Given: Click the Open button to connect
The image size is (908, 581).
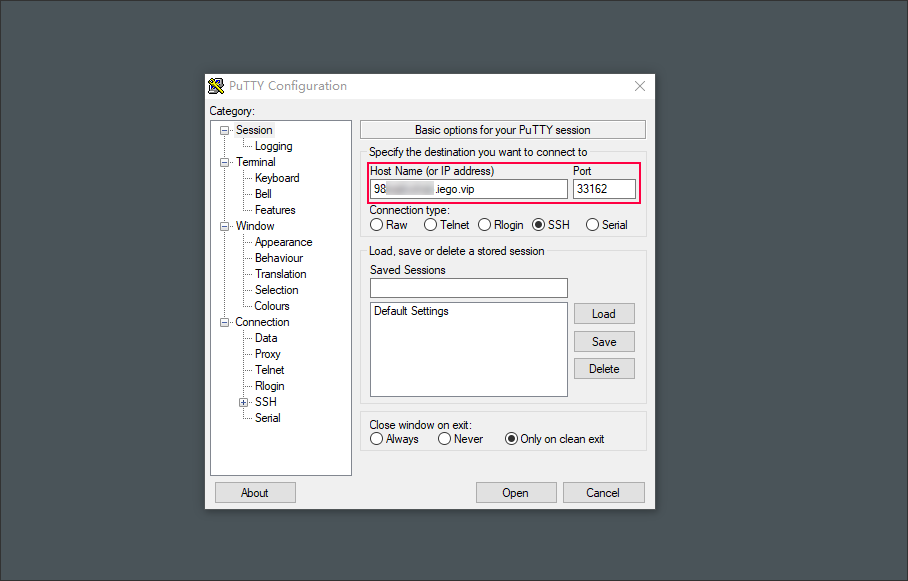Looking at the screenshot, I should coord(515,492).
